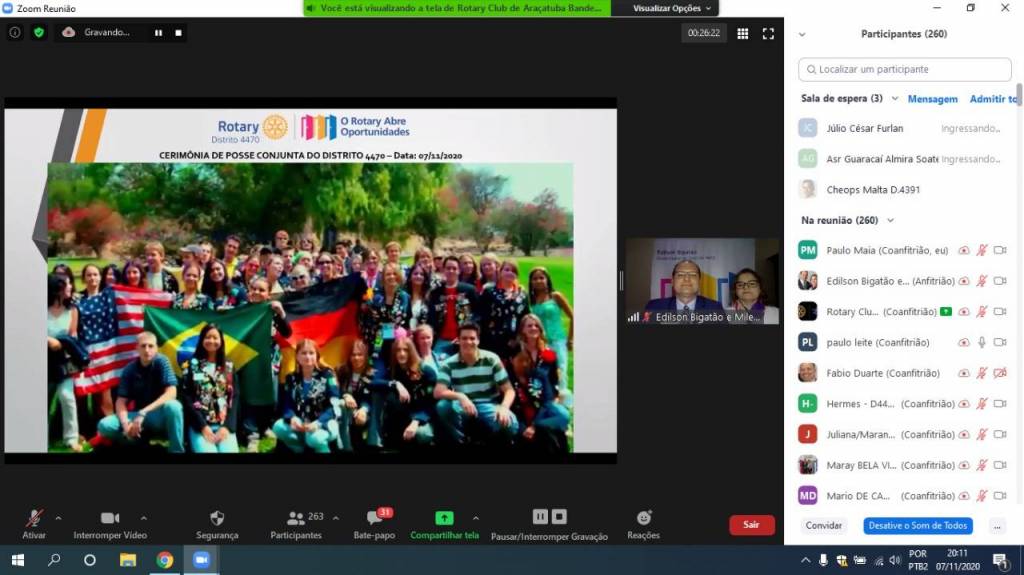Collapse the Na reunião list
Screen dimensions: 1024x575
(x=890, y=220)
